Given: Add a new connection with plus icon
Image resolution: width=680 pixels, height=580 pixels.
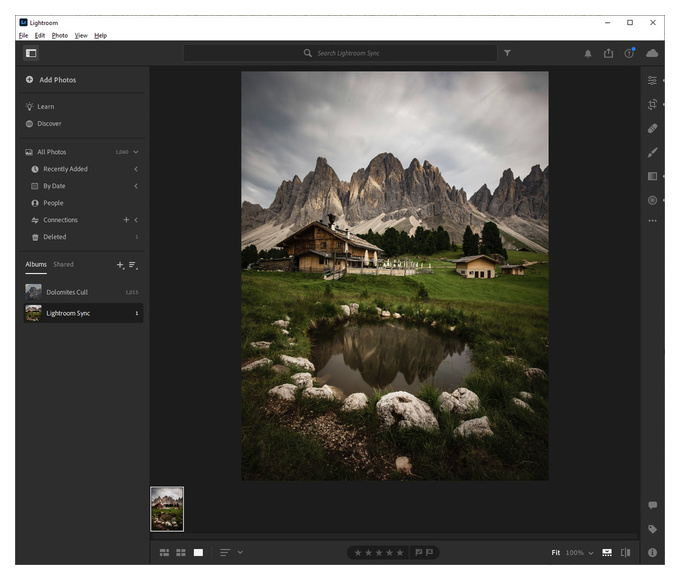Looking at the screenshot, I should [126, 220].
